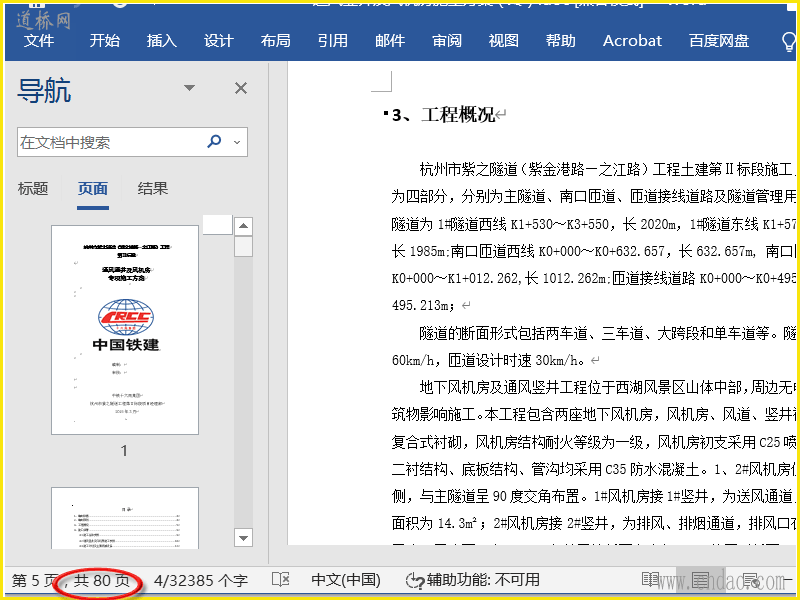
Task: Open navigation pane options dropdown arrow
Action: coord(189,88)
